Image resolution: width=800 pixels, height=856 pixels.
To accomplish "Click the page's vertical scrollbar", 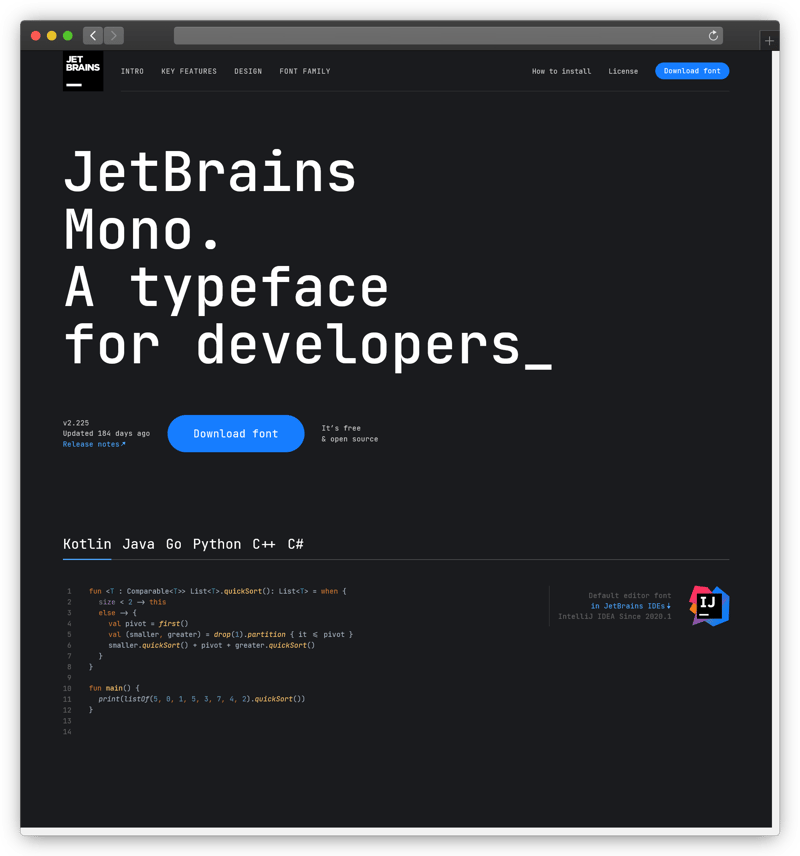I will click(775, 439).
